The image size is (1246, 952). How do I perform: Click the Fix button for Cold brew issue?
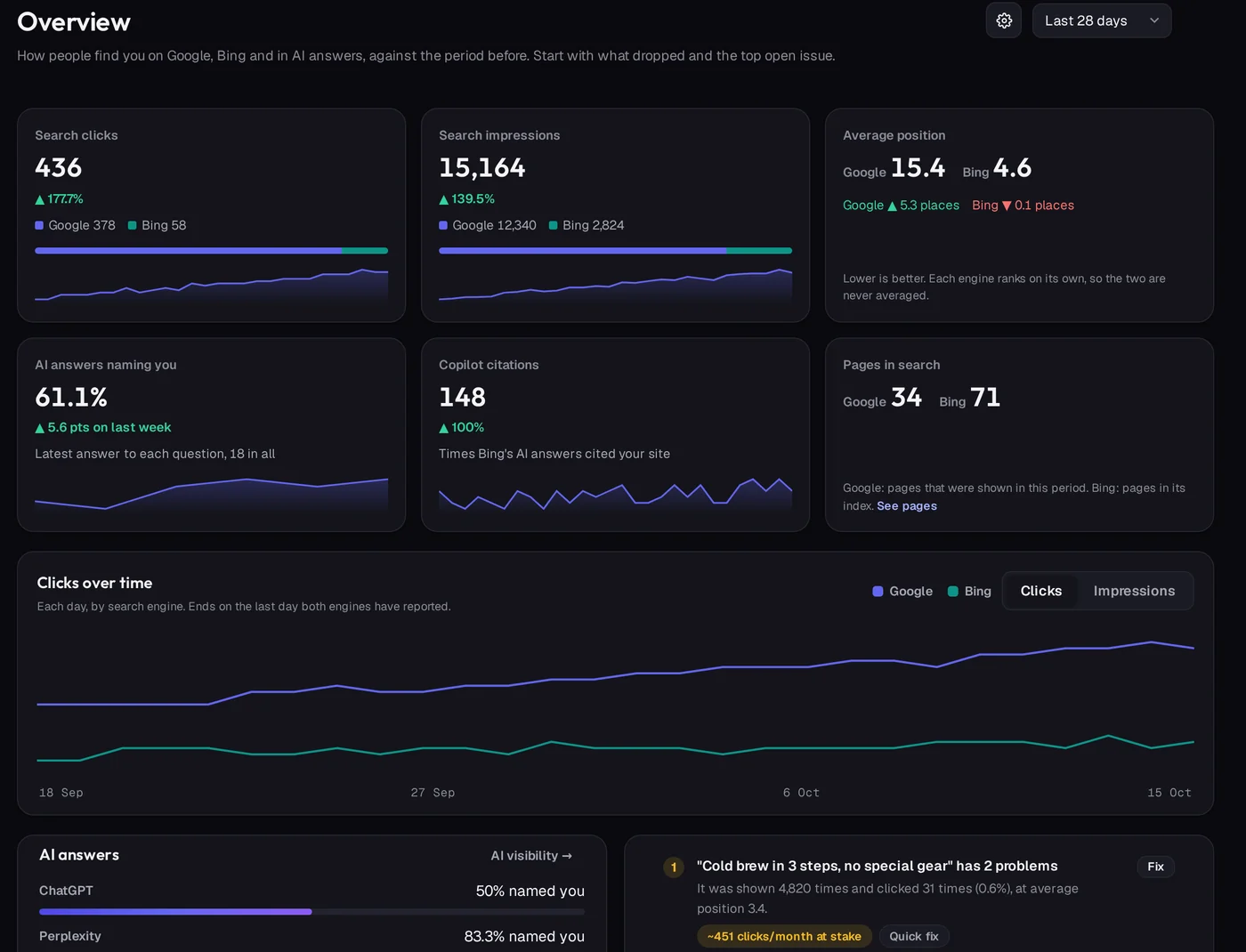click(x=1155, y=867)
